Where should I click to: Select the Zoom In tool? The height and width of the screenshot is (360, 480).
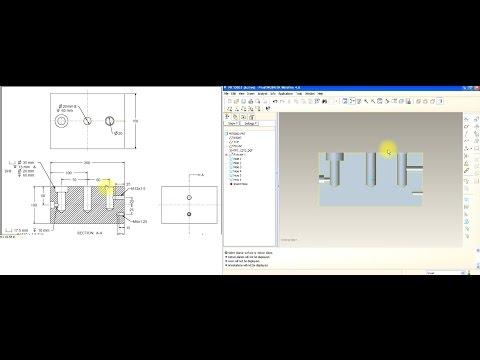pyautogui.click(x=366, y=101)
